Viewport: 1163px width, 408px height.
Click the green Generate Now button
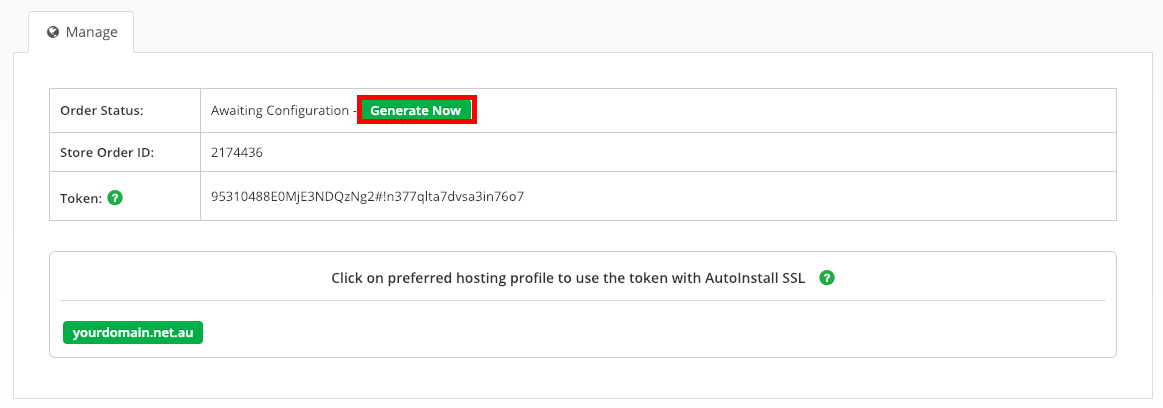[x=416, y=111]
